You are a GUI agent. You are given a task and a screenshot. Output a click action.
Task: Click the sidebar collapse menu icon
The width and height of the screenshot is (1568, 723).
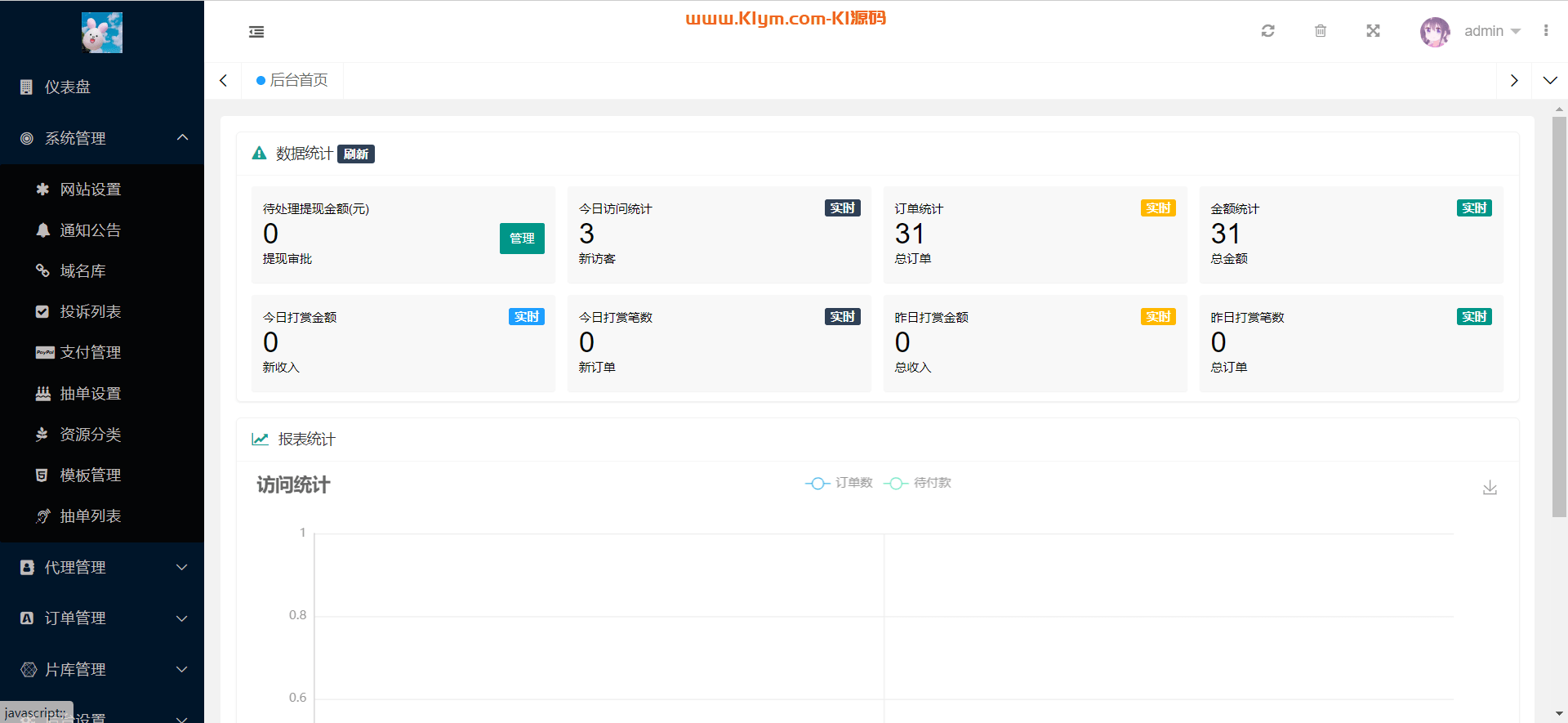256,32
